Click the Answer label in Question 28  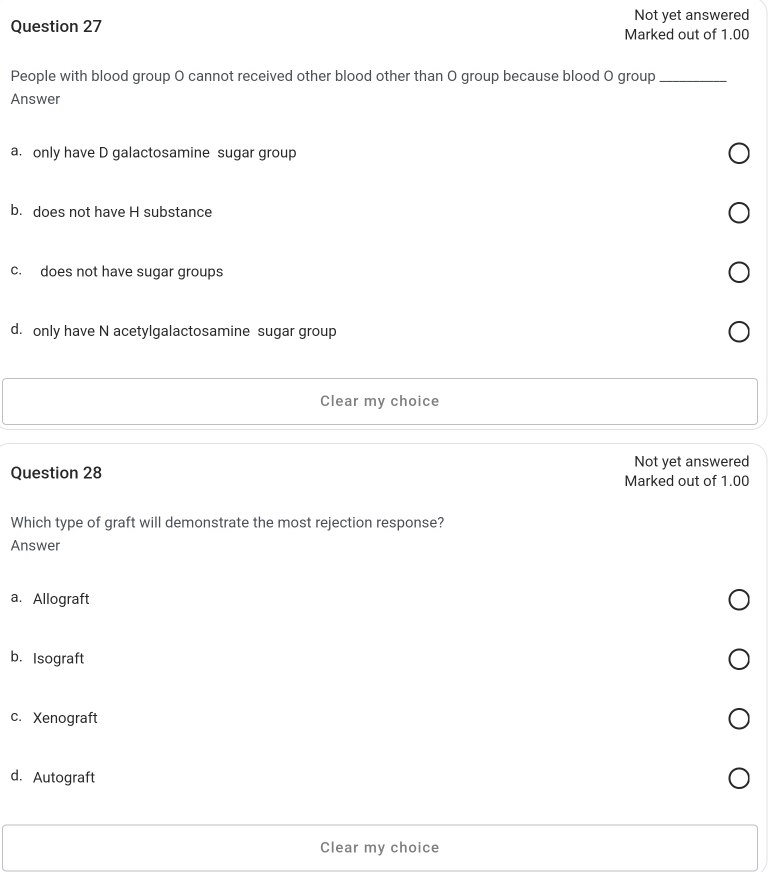coord(35,545)
